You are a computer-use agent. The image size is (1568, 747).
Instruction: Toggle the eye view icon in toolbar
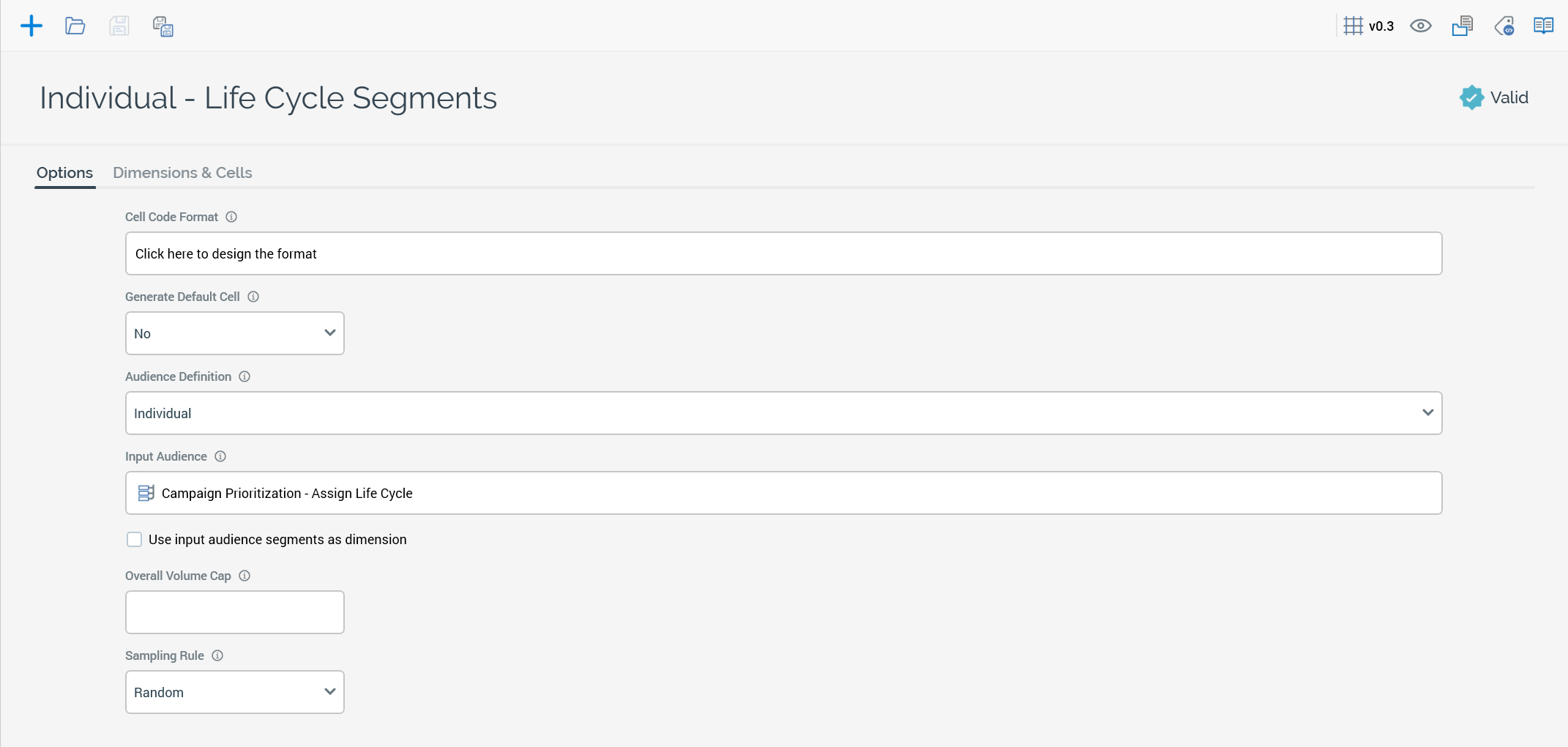point(1421,26)
